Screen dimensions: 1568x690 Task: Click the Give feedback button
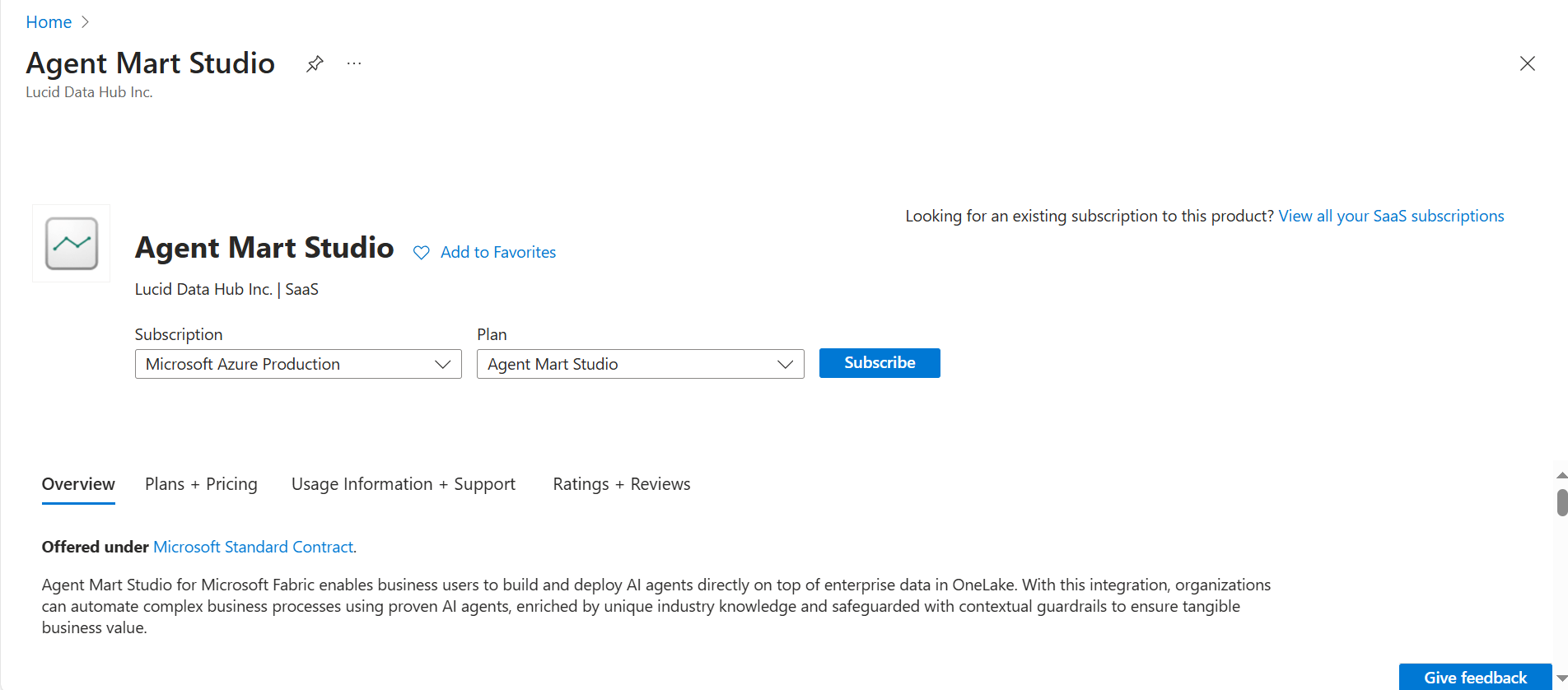(x=1475, y=678)
